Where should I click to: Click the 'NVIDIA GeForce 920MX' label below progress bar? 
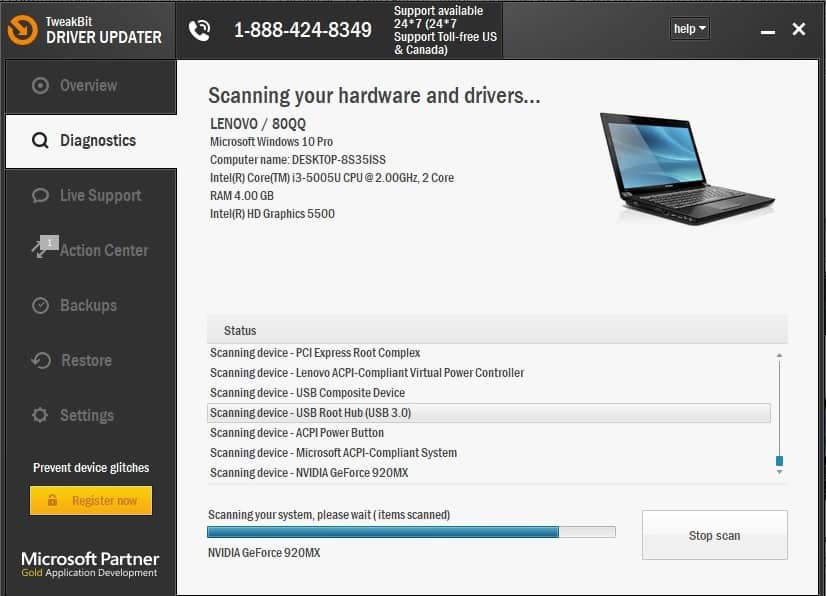(x=264, y=553)
